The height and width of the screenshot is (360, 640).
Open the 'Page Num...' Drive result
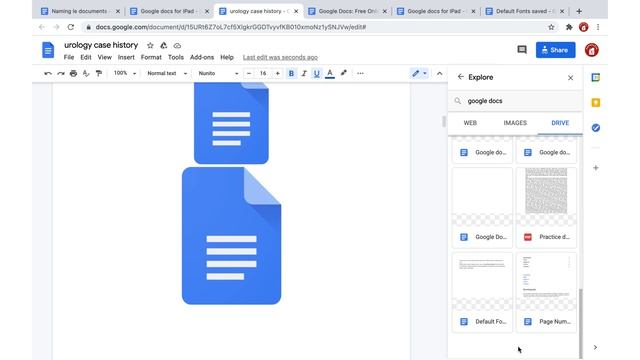(547, 292)
